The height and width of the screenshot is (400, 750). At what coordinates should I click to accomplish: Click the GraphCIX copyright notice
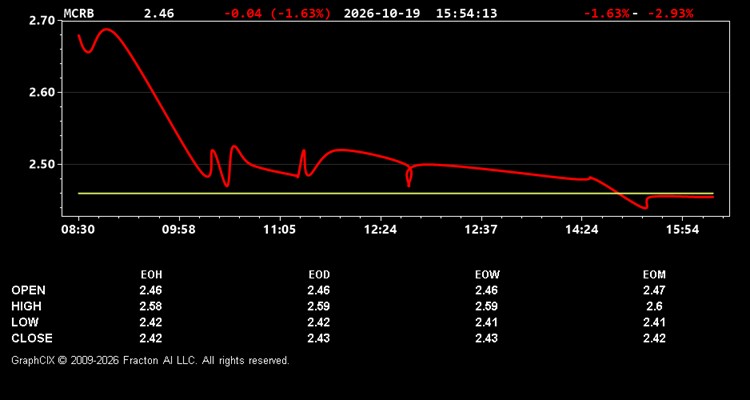pyautogui.click(x=150, y=360)
